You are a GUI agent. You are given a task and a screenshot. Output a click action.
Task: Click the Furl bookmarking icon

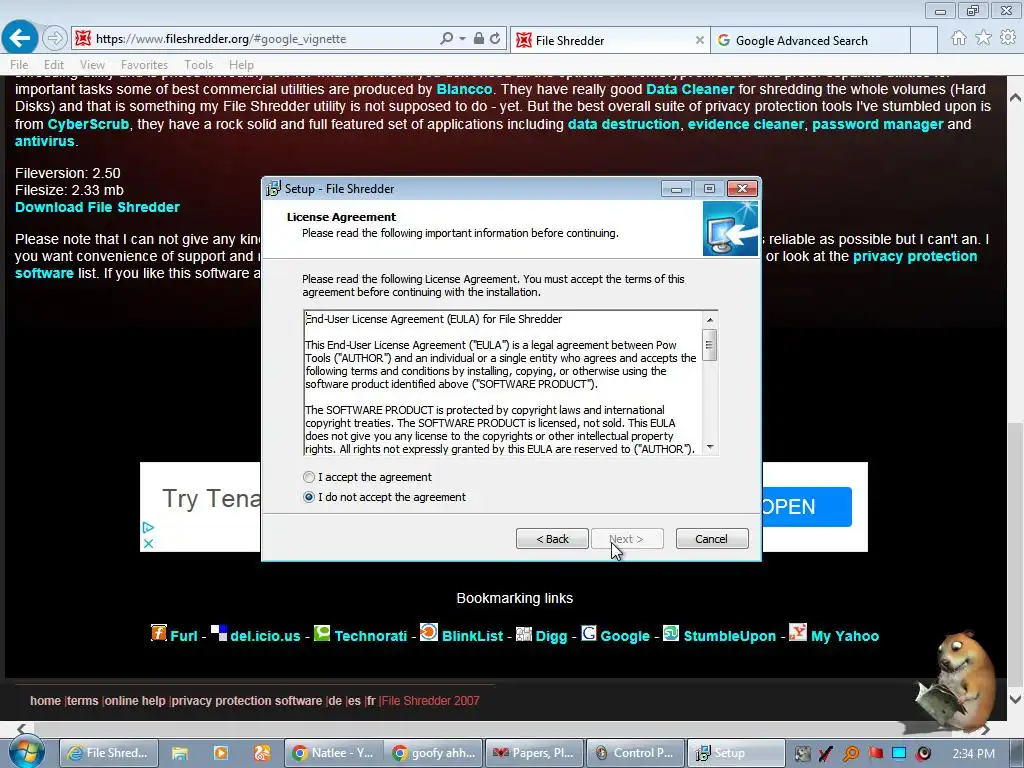tap(159, 633)
